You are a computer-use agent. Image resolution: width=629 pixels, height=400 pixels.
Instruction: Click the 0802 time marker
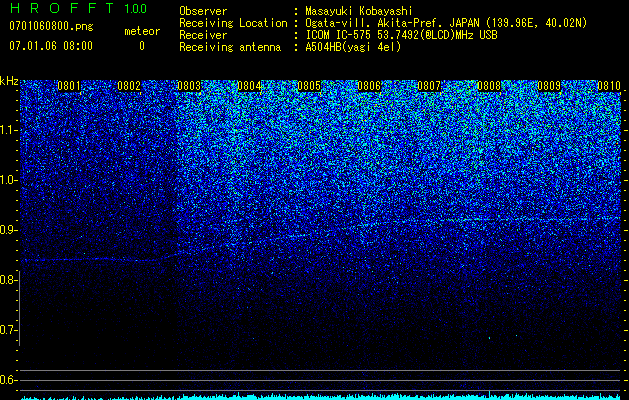[129, 86]
